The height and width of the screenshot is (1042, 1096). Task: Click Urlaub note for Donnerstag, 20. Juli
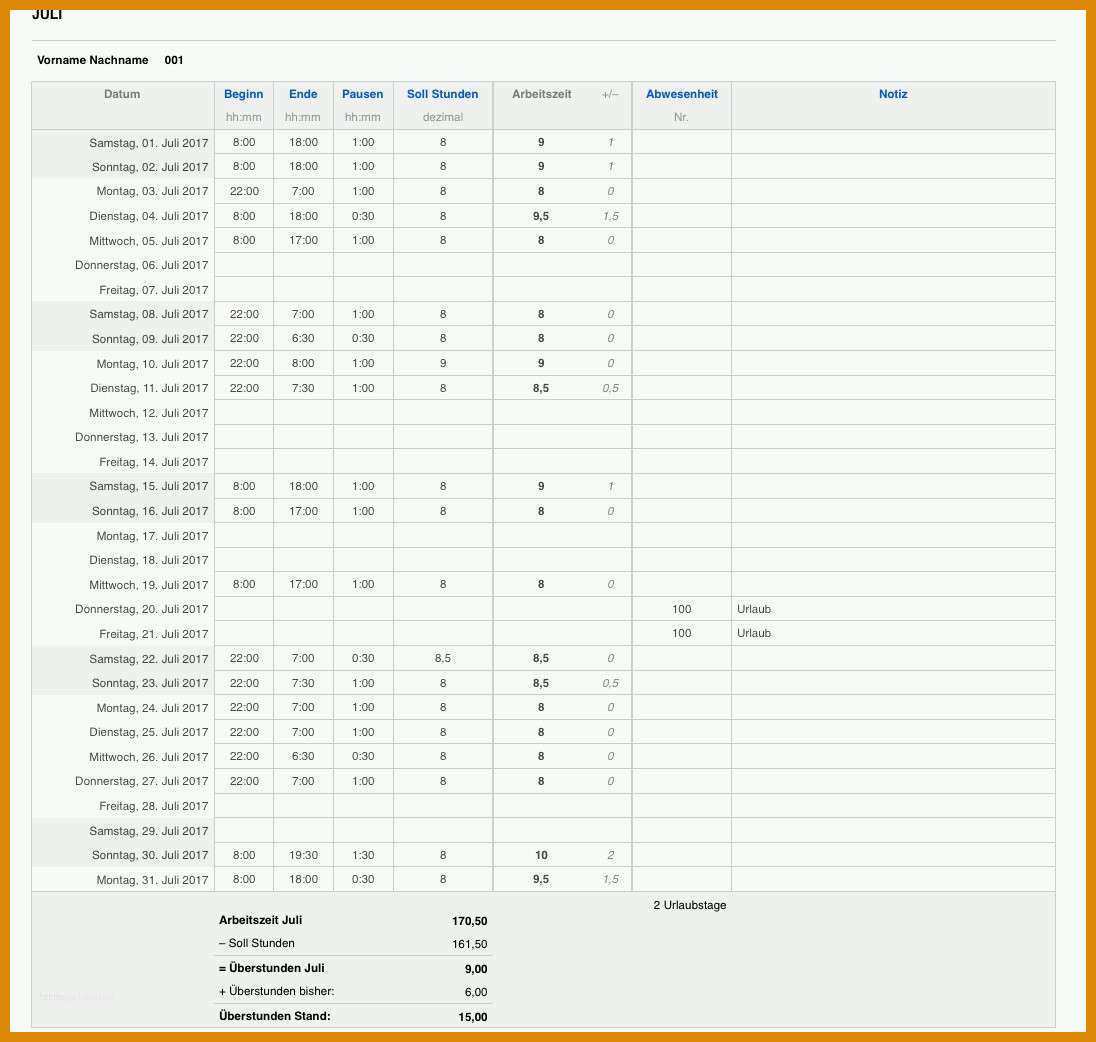coord(754,609)
